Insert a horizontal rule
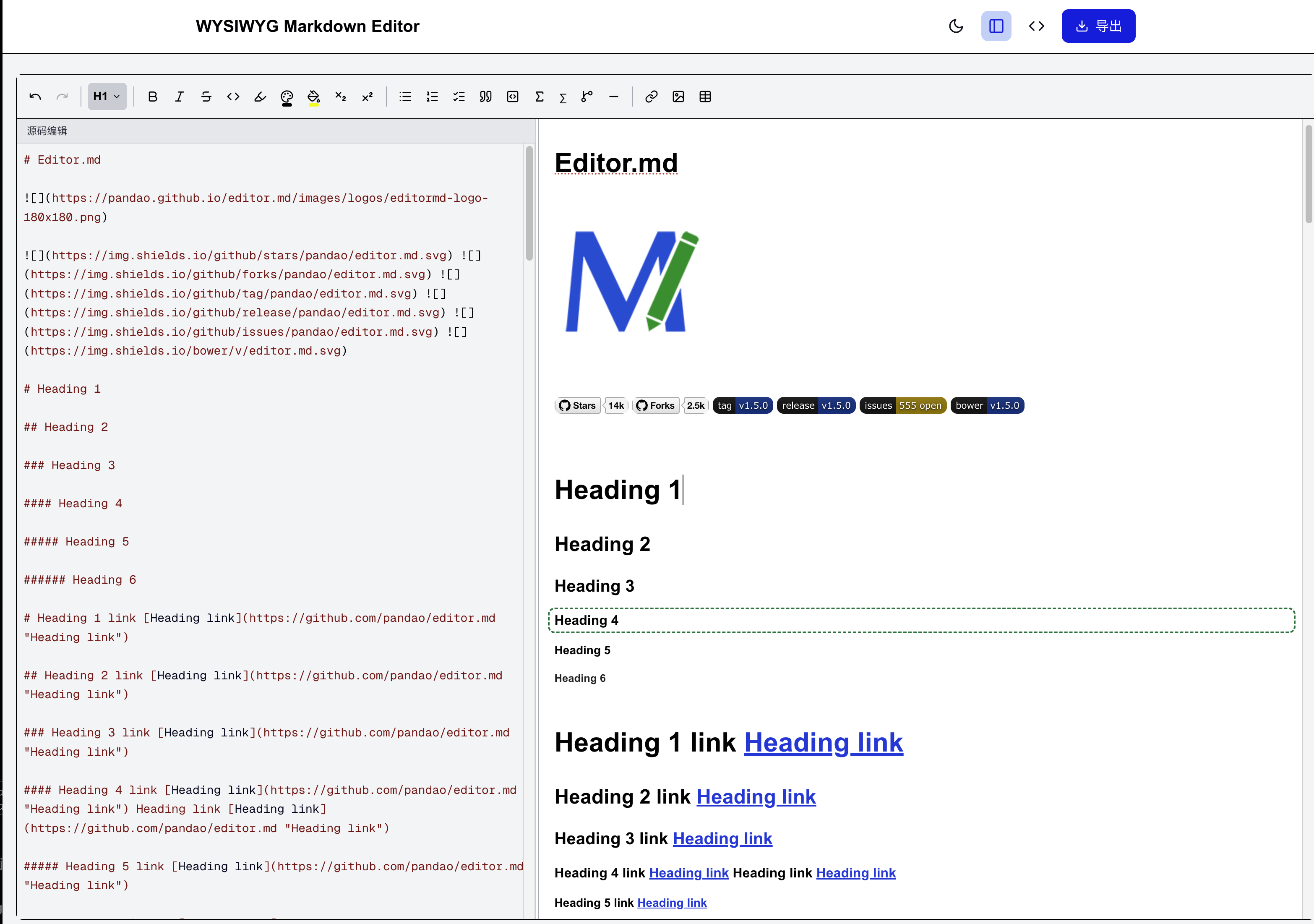Image resolution: width=1314 pixels, height=924 pixels. point(613,97)
